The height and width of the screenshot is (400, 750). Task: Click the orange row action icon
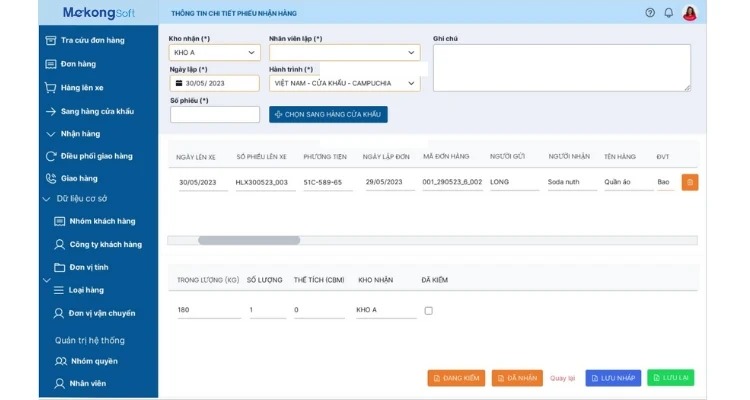(x=689, y=182)
